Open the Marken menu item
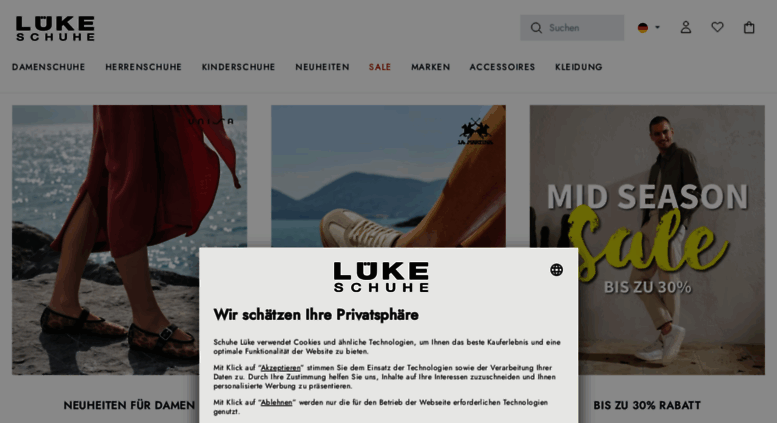Screen dimensions: 777x423 [x=431, y=67]
